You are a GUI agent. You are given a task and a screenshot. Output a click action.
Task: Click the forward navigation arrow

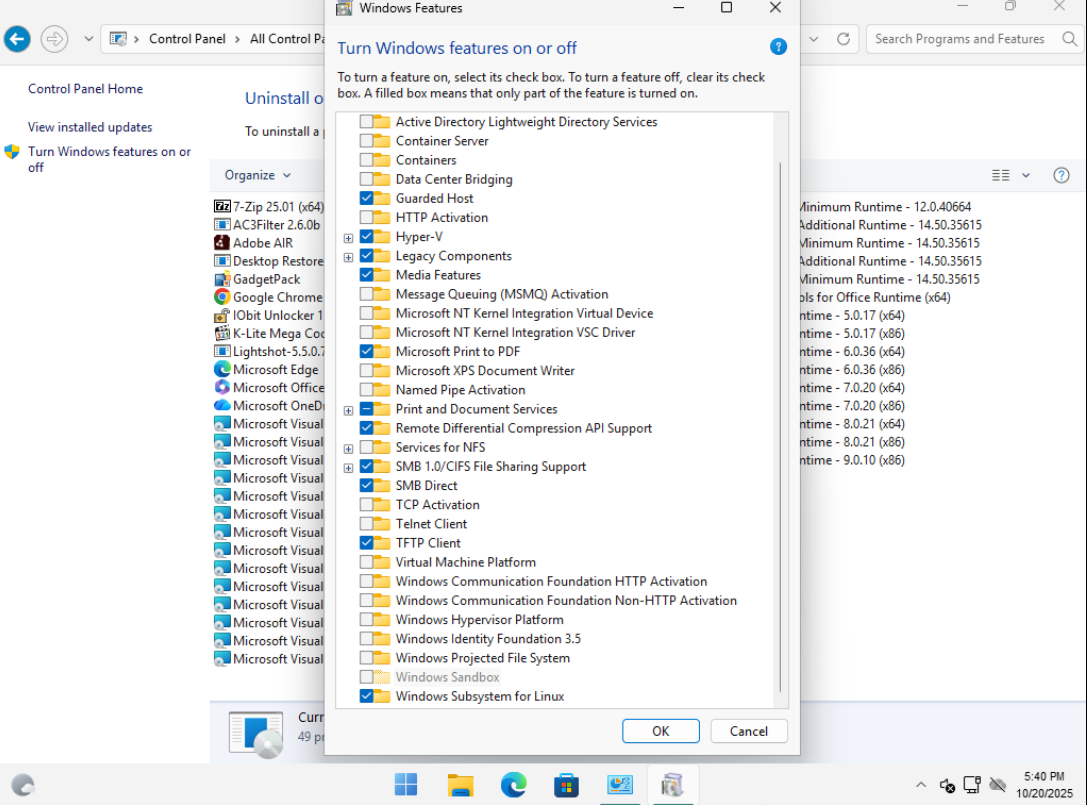[x=54, y=39]
